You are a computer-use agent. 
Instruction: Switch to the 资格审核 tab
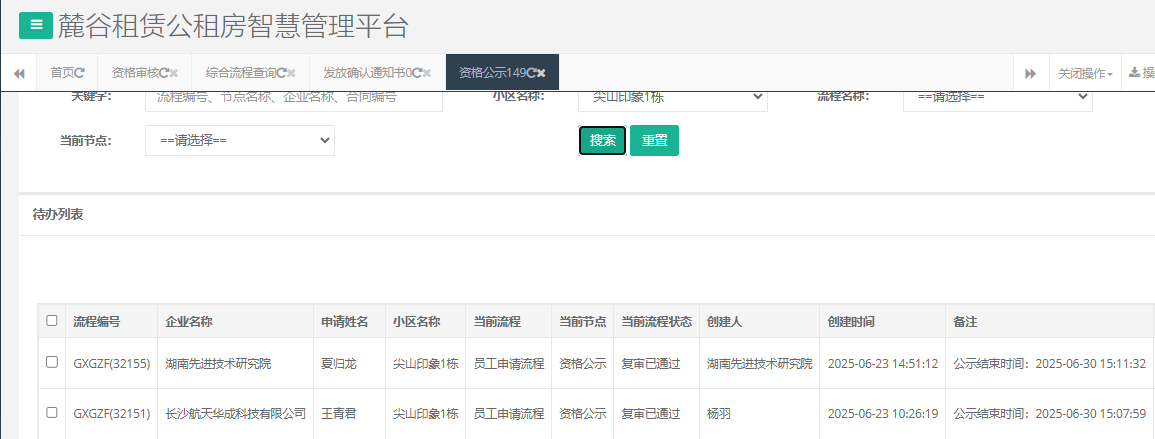click(134, 73)
